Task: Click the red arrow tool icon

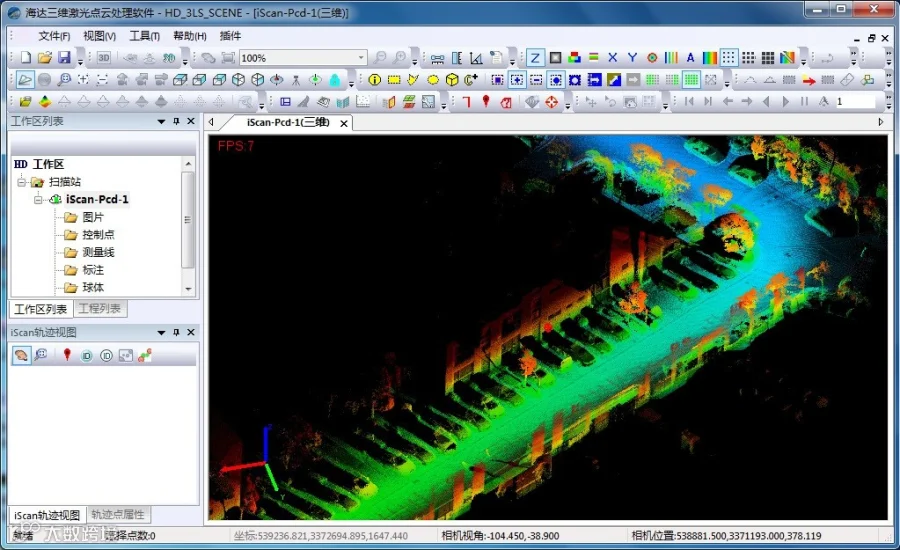Action: coord(809,80)
